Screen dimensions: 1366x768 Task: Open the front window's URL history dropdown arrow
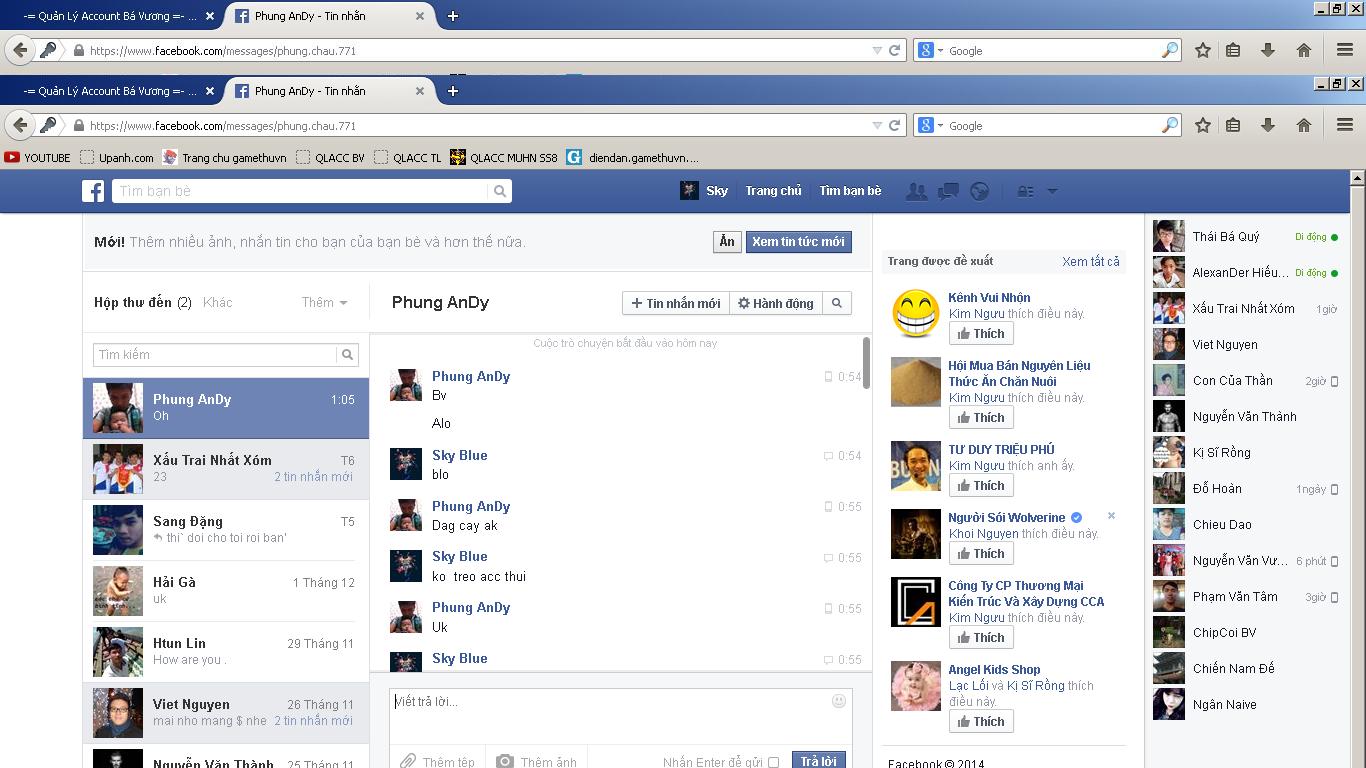[x=877, y=125]
